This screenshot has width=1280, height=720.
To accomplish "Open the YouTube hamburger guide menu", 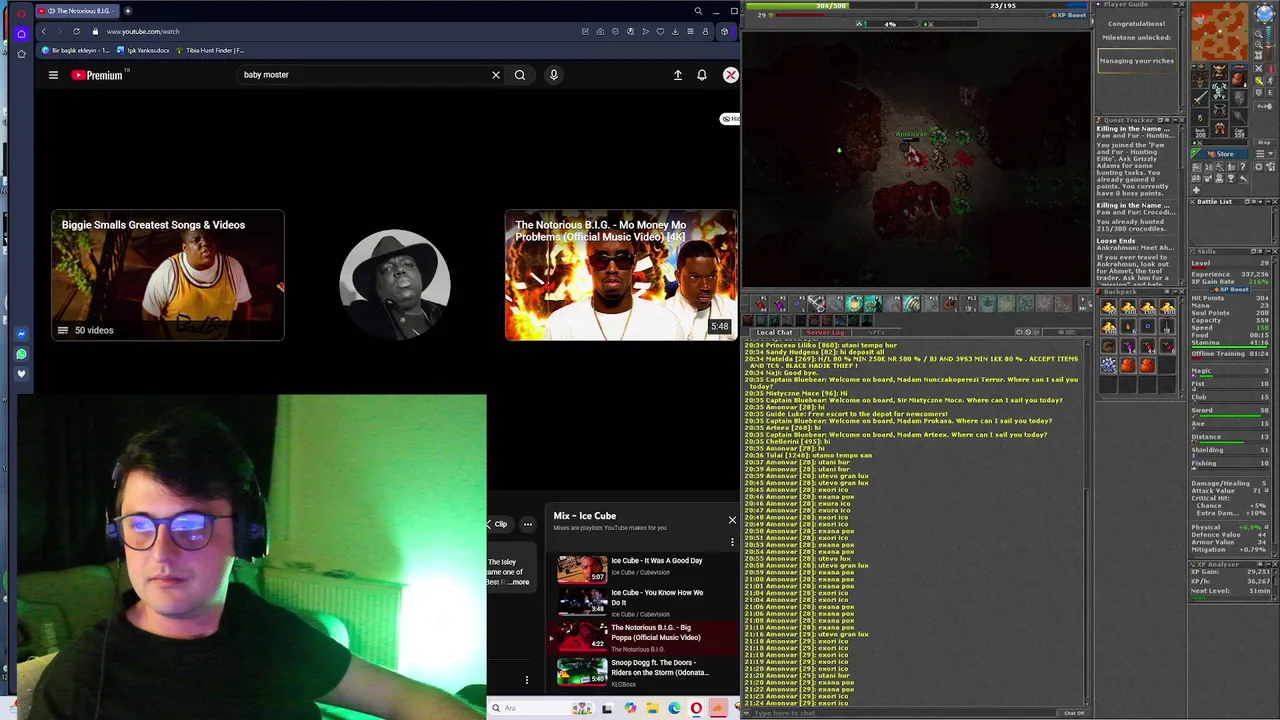I will (53, 75).
